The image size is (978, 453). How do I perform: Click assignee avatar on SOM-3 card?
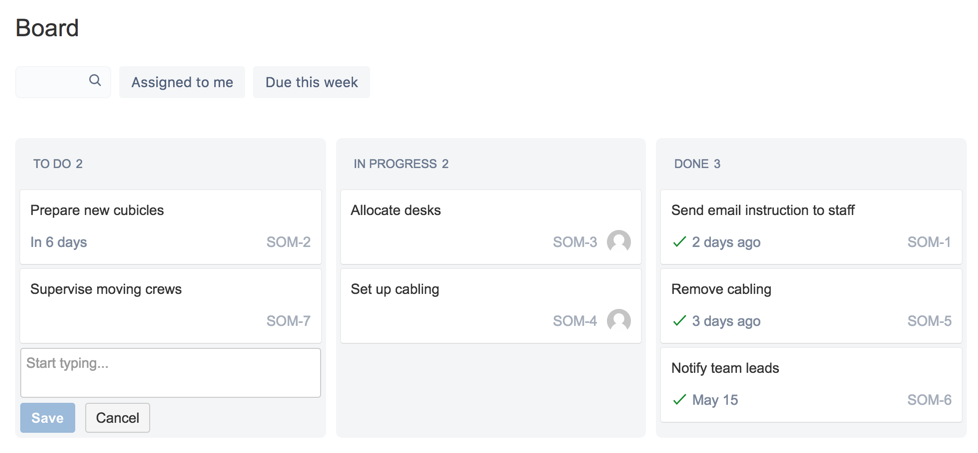619,242
